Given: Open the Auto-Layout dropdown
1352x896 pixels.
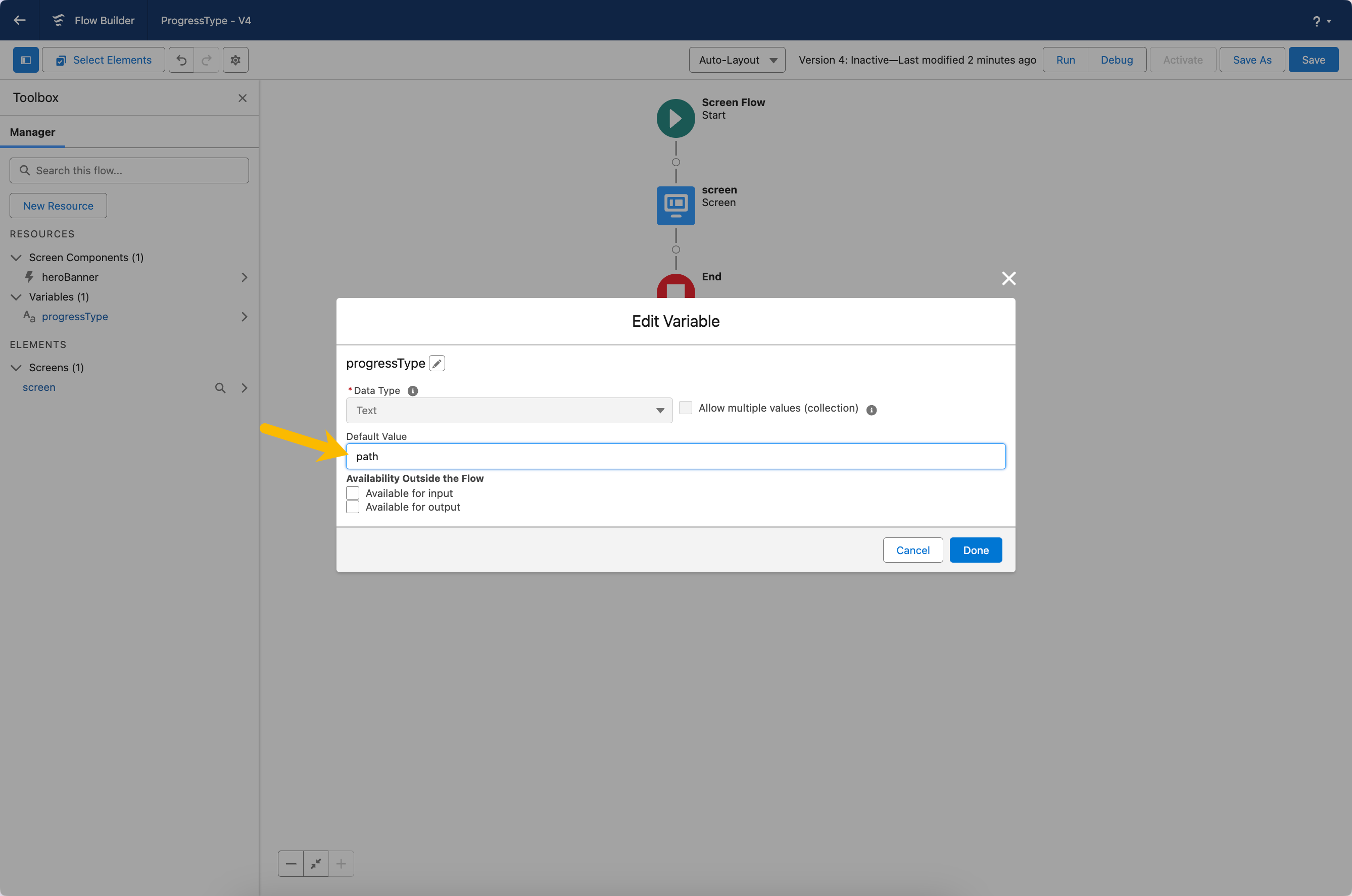Looking at the screenshot, I should click(x=737, y=60).
